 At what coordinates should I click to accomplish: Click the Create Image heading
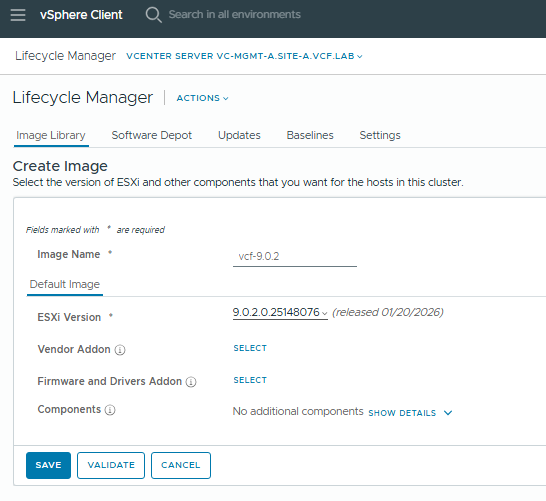tap(60, 166)
